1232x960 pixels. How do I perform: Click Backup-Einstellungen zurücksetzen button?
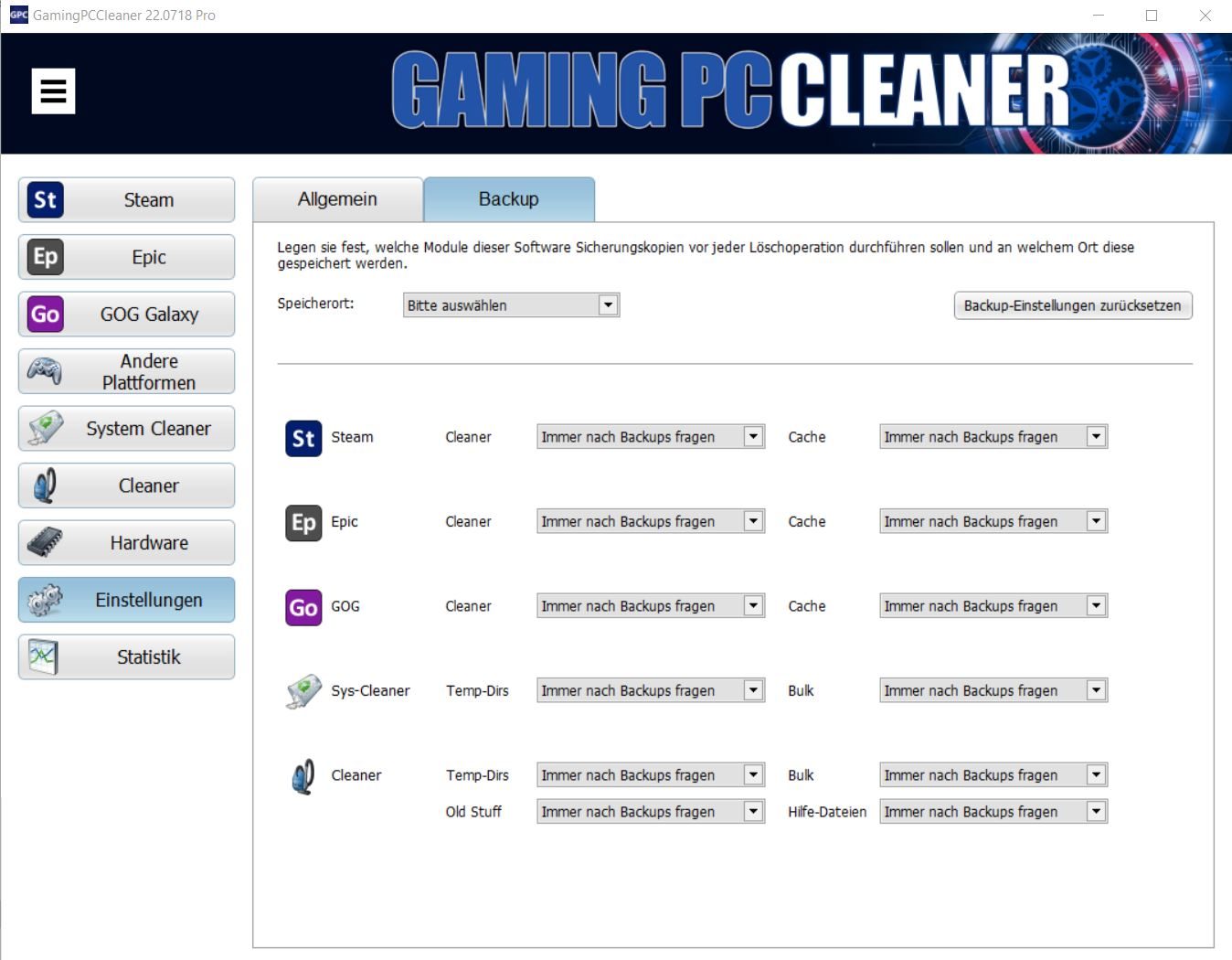[x=1072, y=305]
